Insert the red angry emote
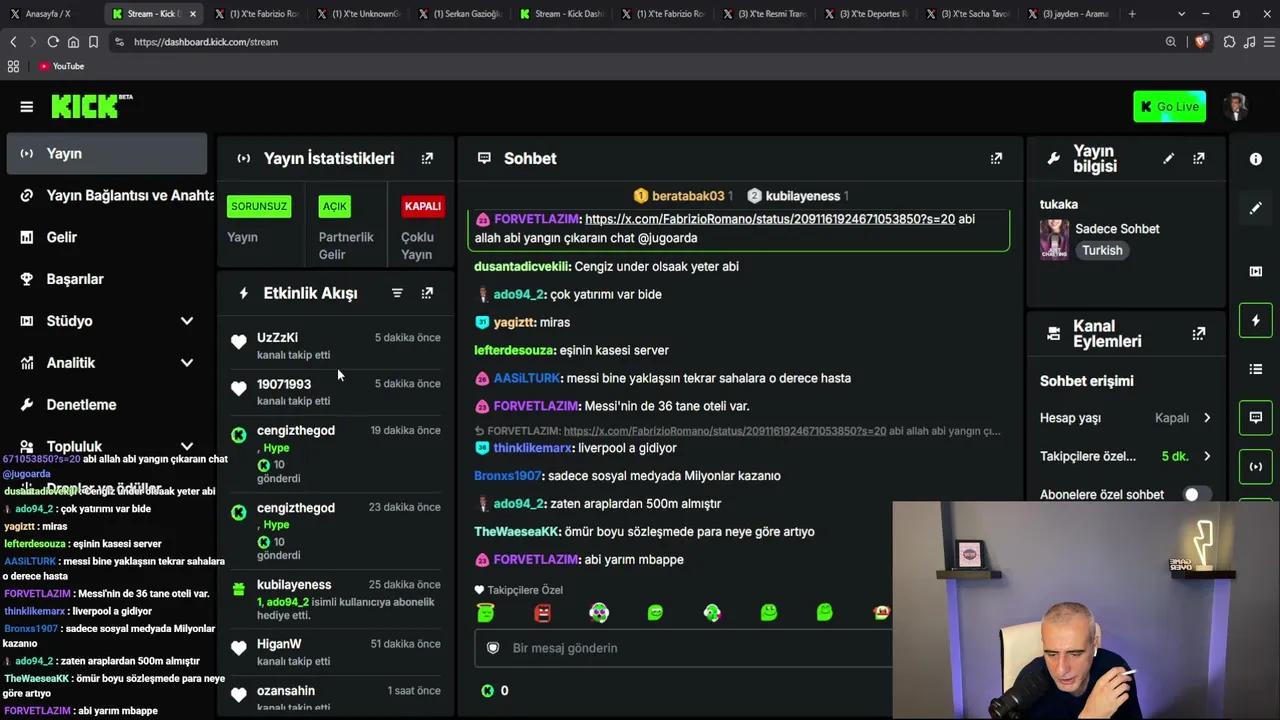Image resolution: width=1280 pixels, height=720 pixels. point(543,612)
